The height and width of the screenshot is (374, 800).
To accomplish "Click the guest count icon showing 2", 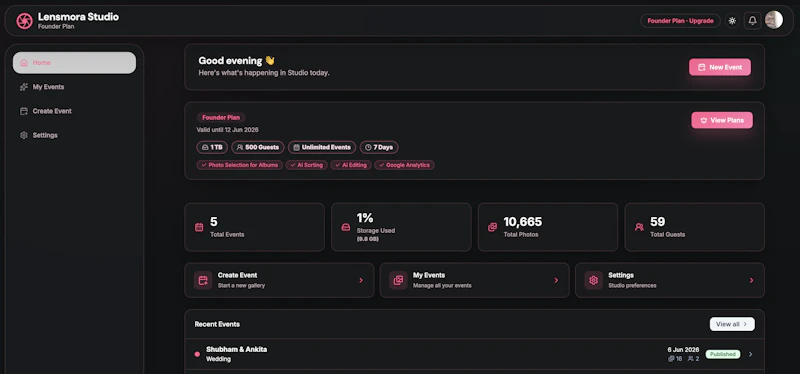I will pyautogui.click(x=691, y=359).
